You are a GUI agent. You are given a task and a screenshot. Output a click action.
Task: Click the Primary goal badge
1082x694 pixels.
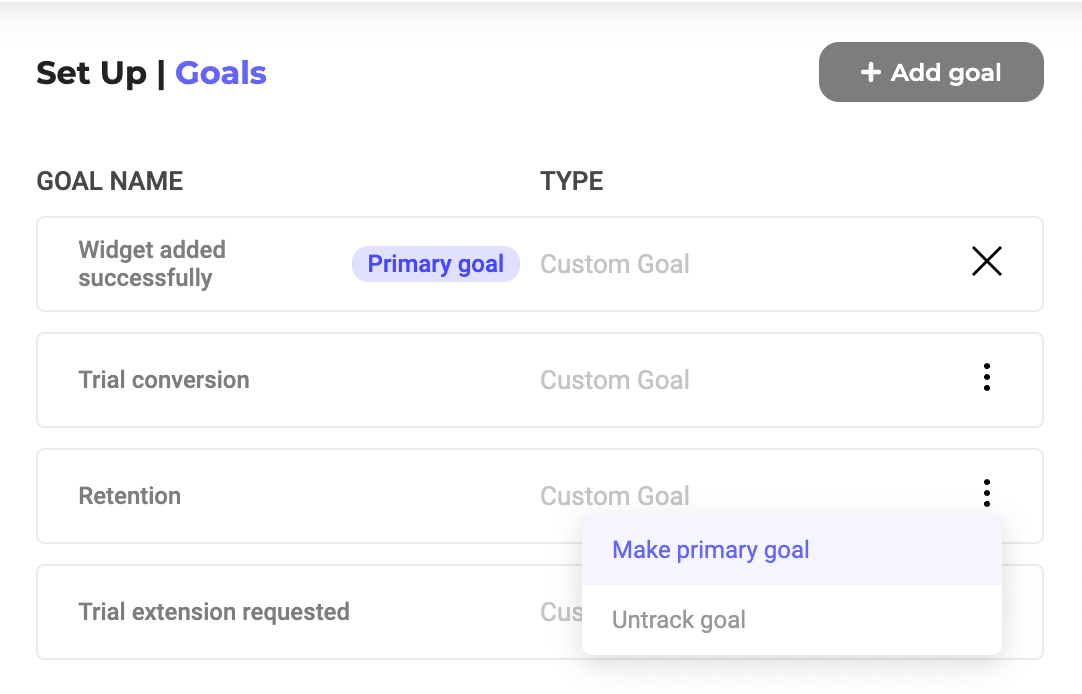[x=435, y=264]
